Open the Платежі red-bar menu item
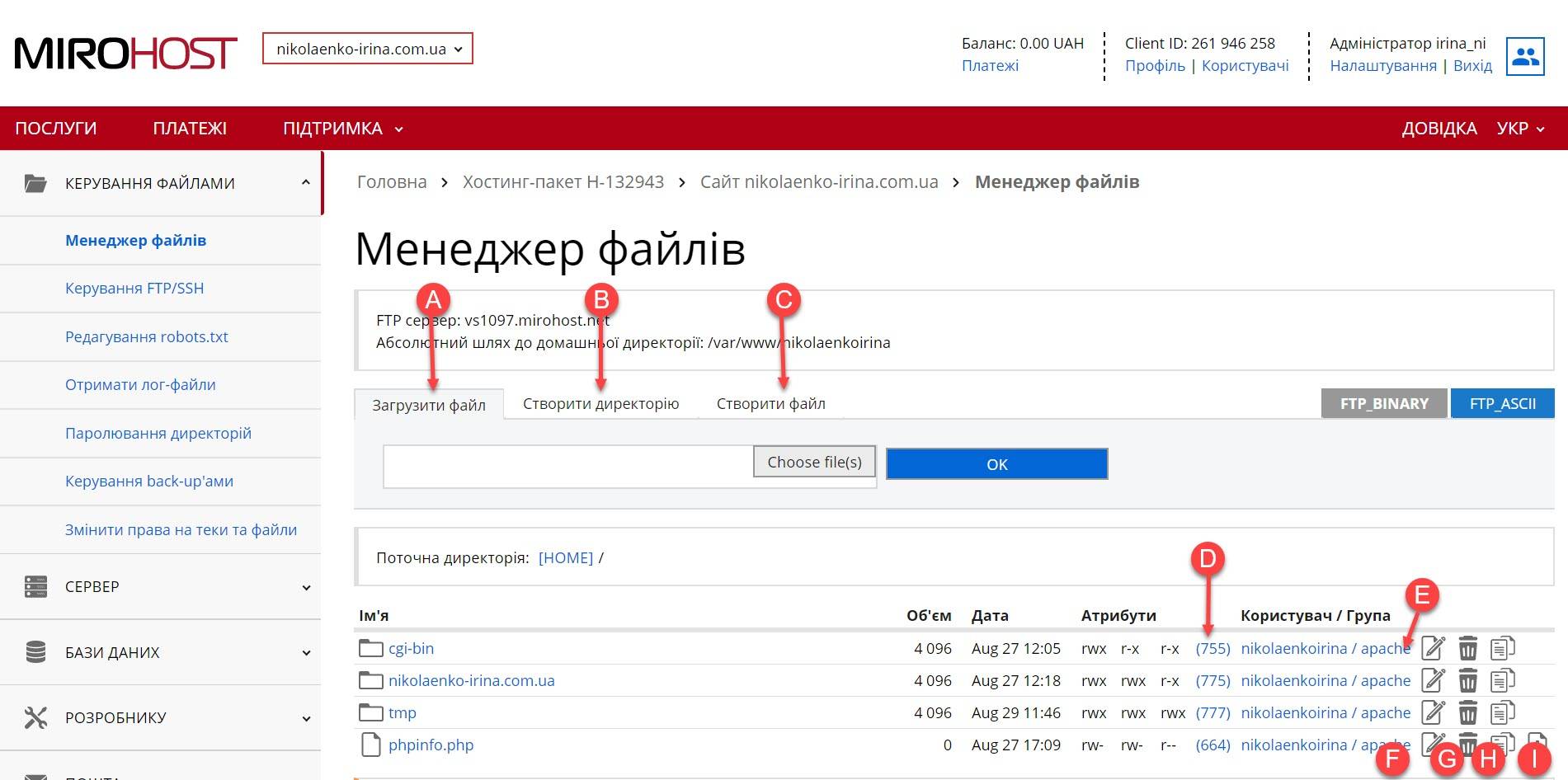This screenshot has width=1568, height=780. [190, 129]
